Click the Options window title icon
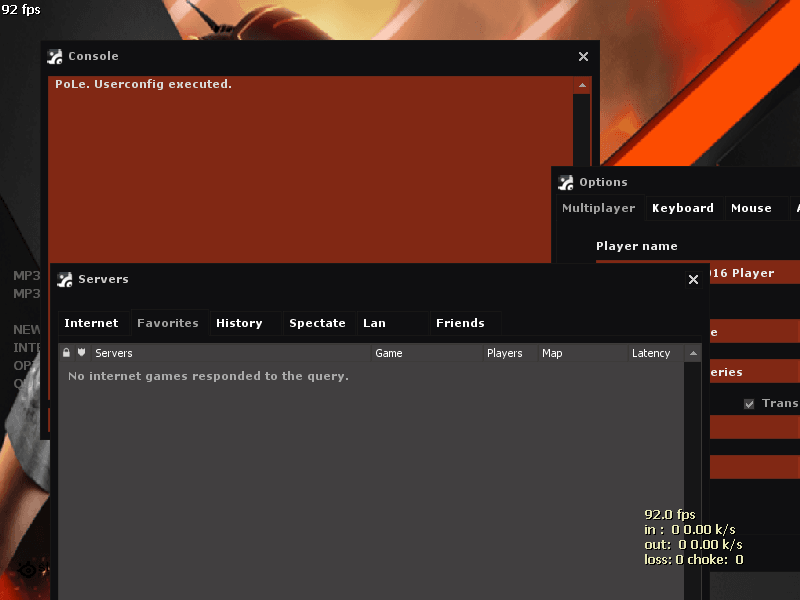The width and height of the screenshot is (800, 600). [566, 182]
